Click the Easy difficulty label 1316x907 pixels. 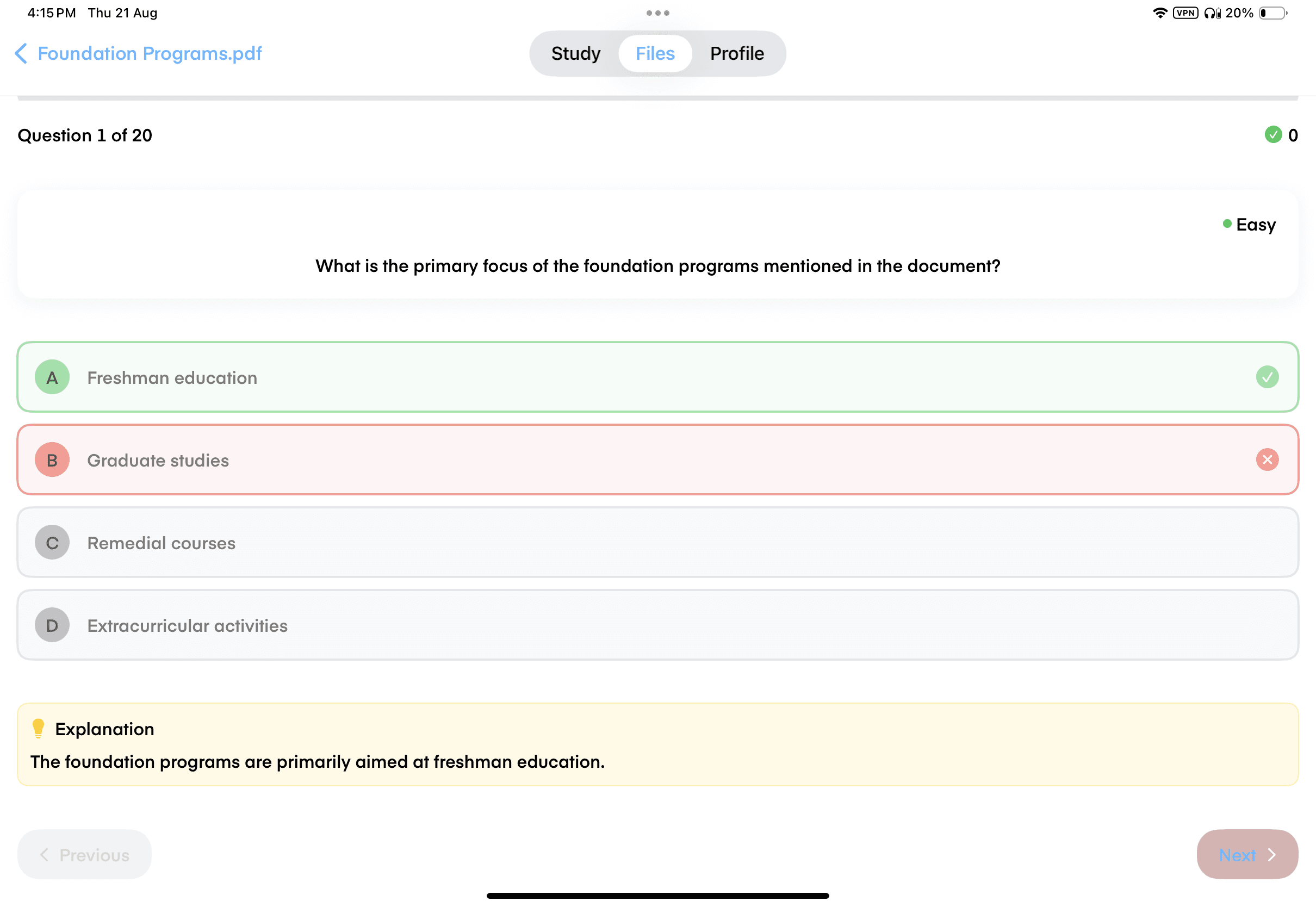coord(1256,225)
